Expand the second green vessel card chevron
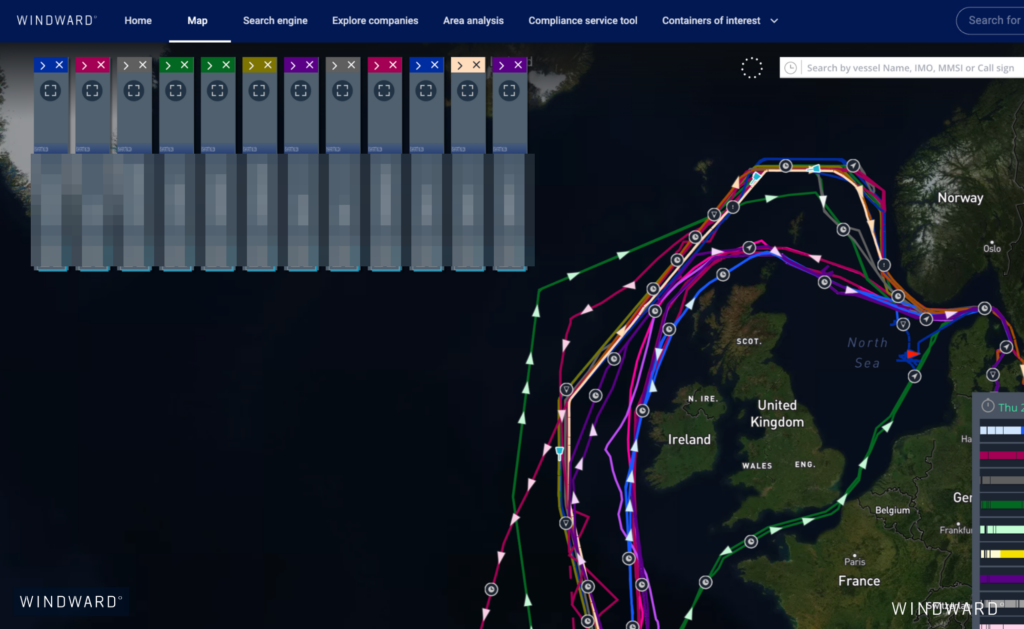The width and height of the screenshot is (1024, 629). (x=210, y=65)
